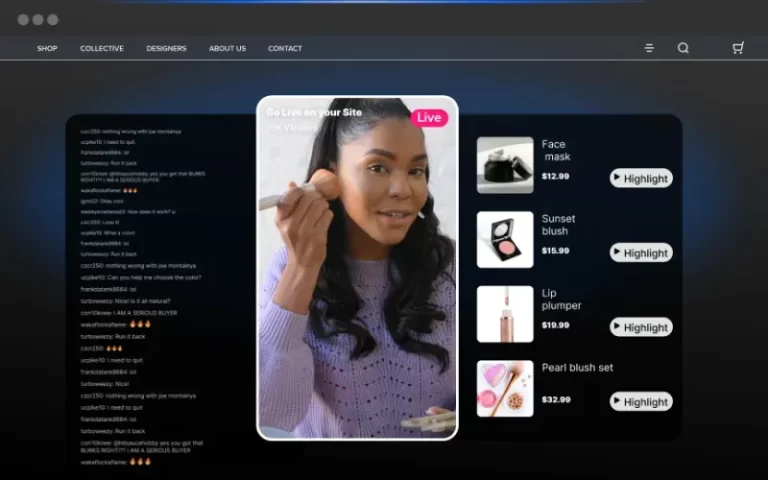Select the Lip plumper product thumbnail
Viewport: 768px width, 480px height.
(505, 314)
